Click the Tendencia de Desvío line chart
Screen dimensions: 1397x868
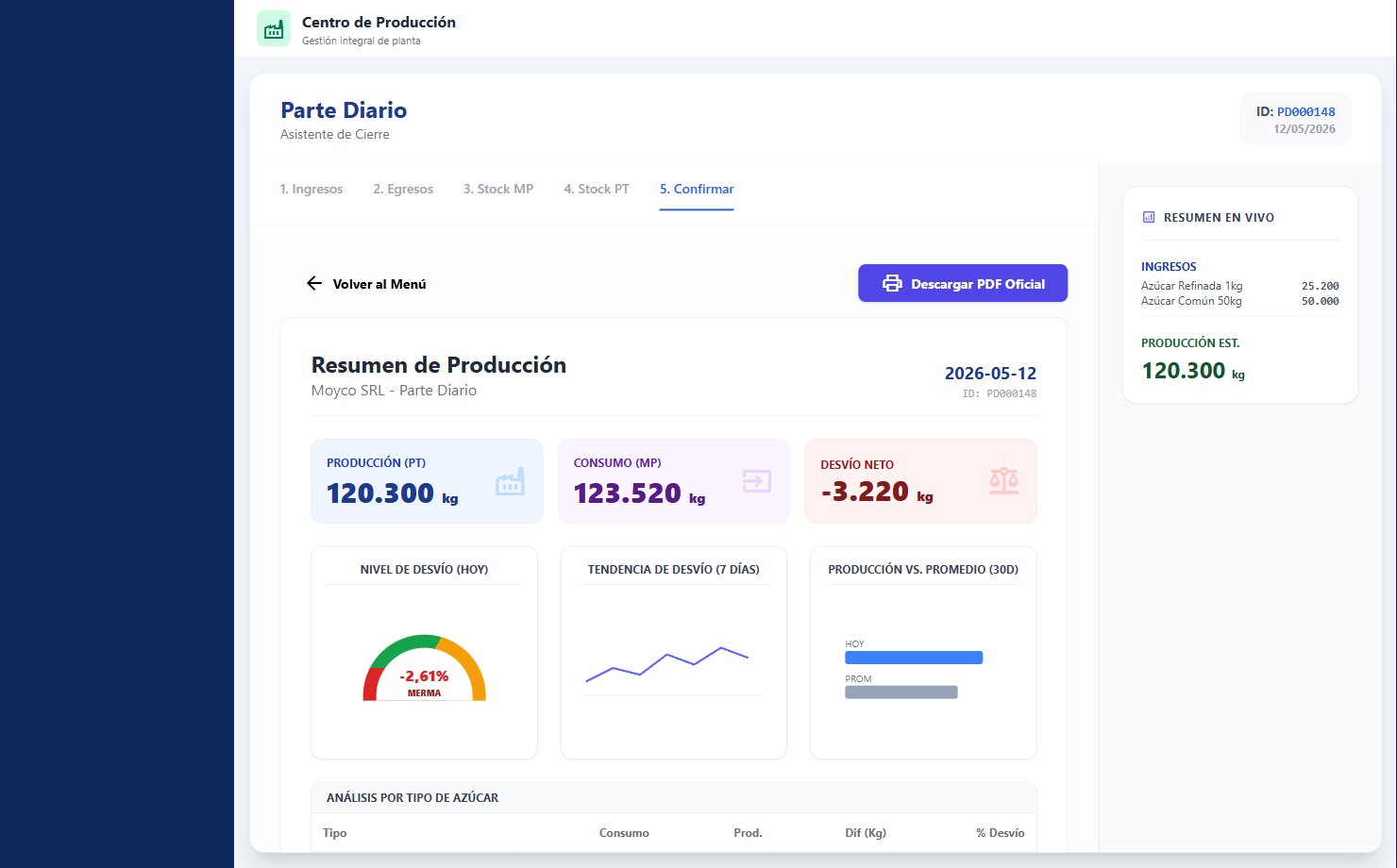point(667,664)
